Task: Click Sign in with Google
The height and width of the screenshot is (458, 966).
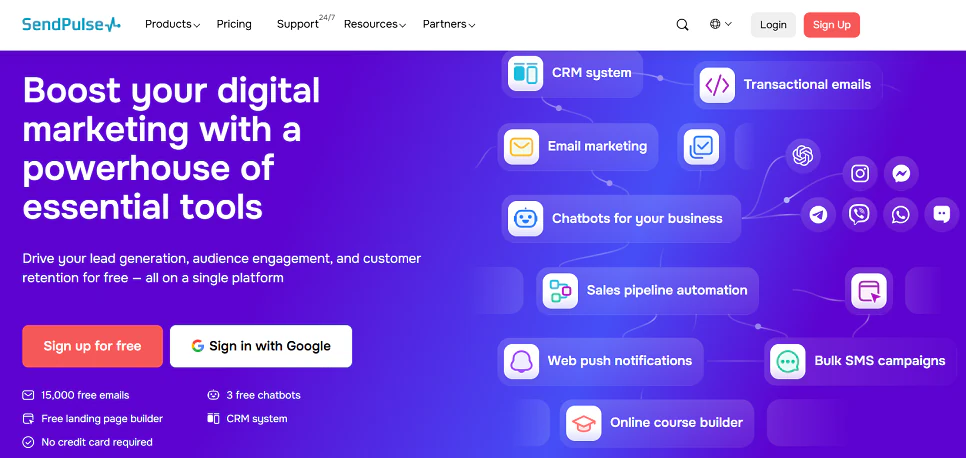Action: pyautogui.click(x=261, y=346)
